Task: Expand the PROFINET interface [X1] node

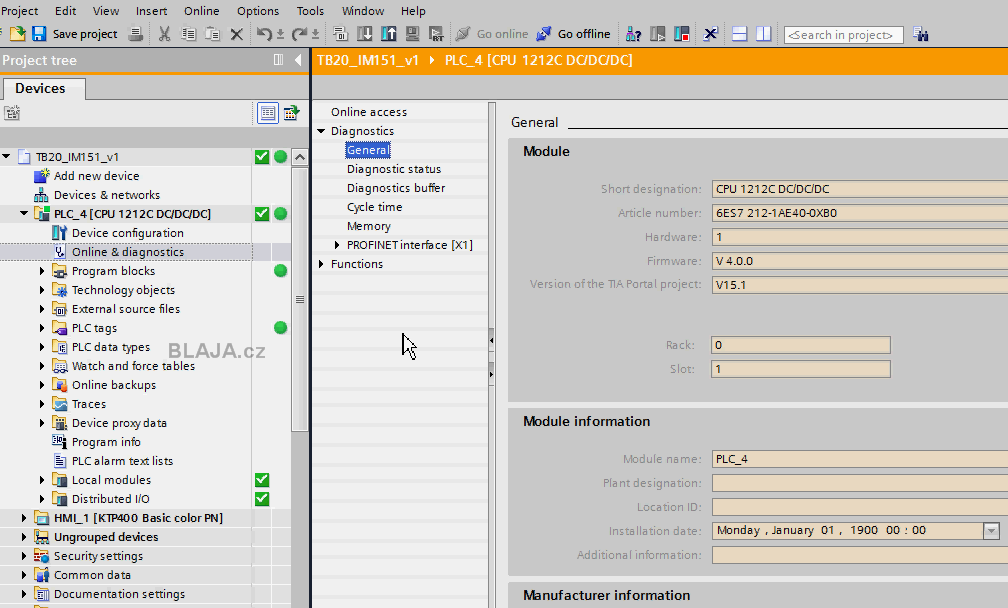Action: 337,245
